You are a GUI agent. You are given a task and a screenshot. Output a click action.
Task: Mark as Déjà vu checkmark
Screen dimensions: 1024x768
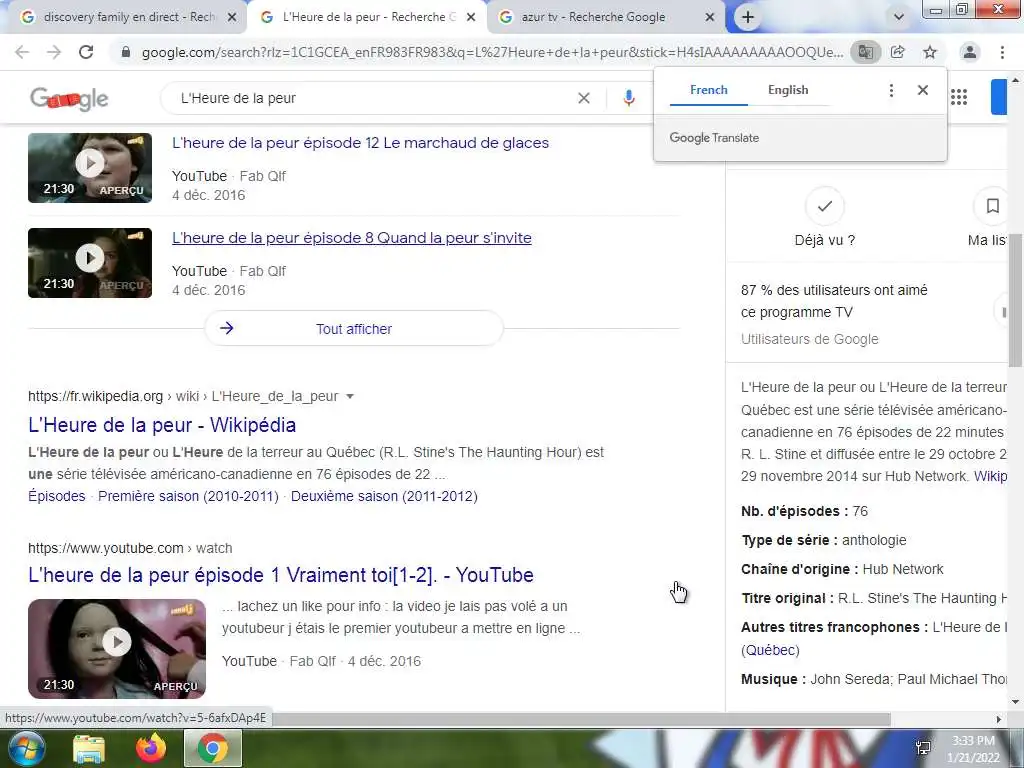point(825,206)
